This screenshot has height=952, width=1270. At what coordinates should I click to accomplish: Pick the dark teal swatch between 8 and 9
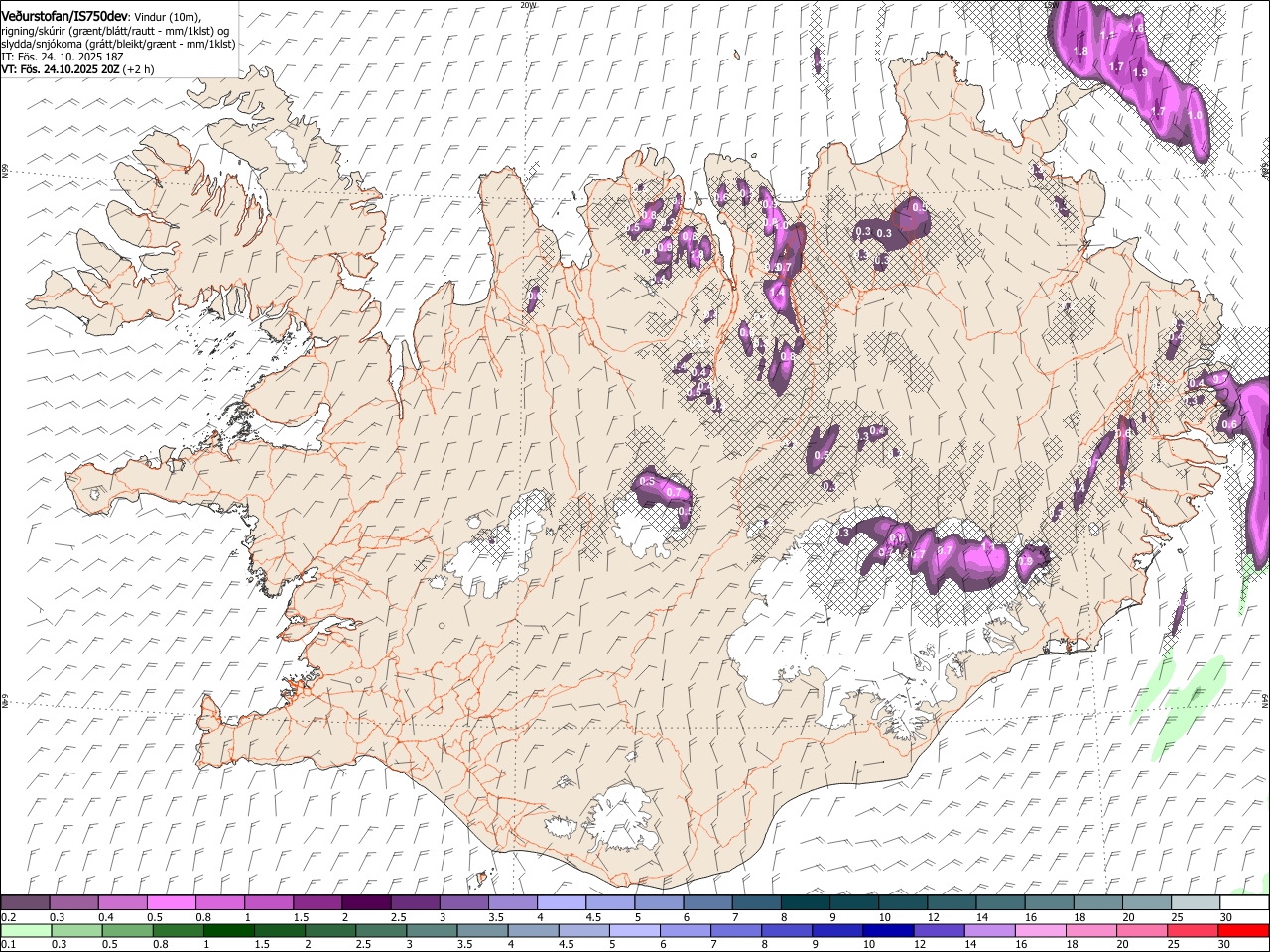804,902
